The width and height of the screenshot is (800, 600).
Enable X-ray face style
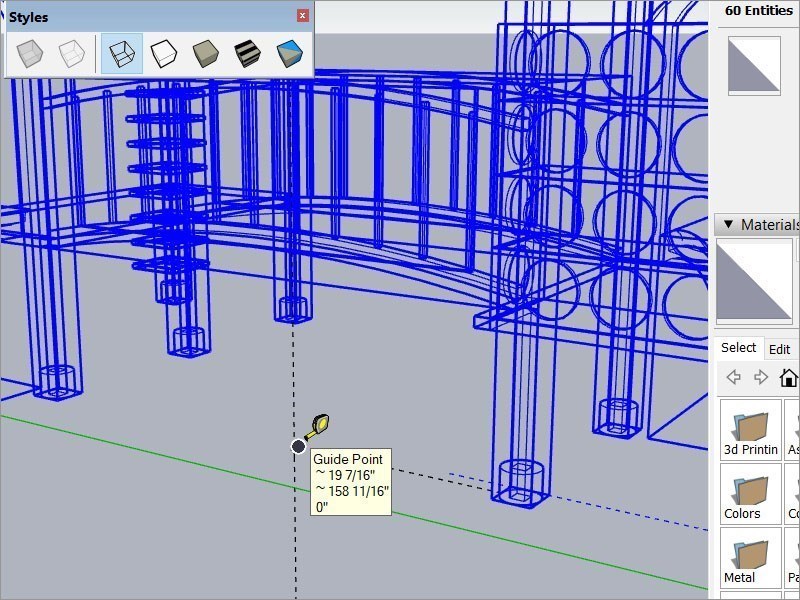29,54
